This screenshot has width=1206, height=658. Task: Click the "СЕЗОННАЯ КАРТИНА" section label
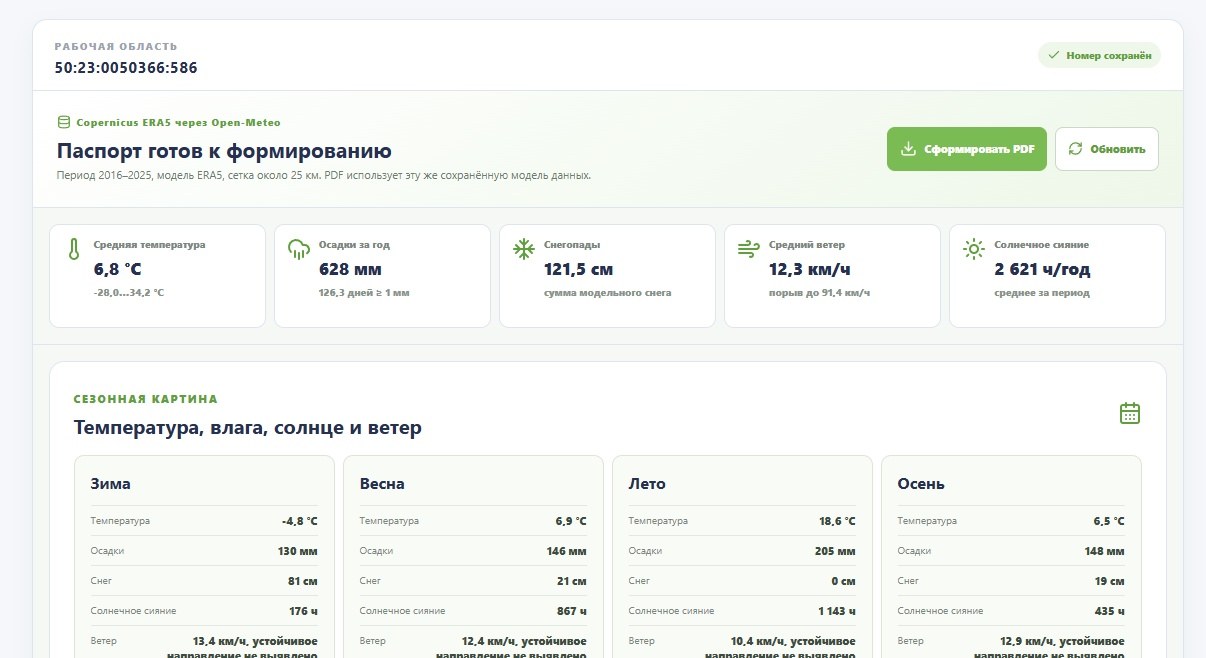(x=146, y=399)
